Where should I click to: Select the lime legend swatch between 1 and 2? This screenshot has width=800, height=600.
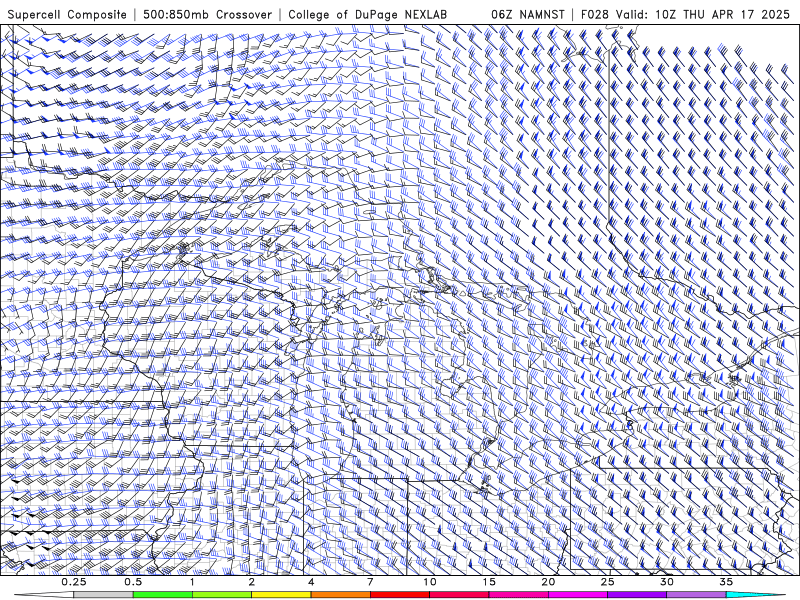click(222, 595)
